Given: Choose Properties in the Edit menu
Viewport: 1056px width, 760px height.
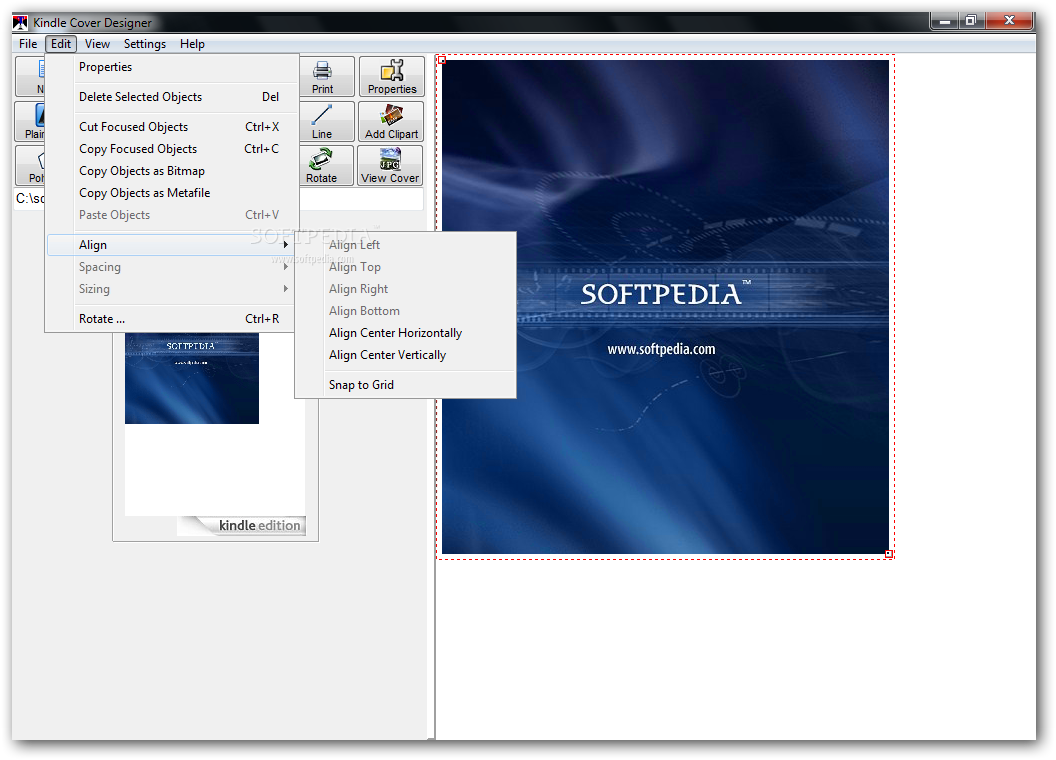Looking at the screenshot, I should (x=172, y=67).
